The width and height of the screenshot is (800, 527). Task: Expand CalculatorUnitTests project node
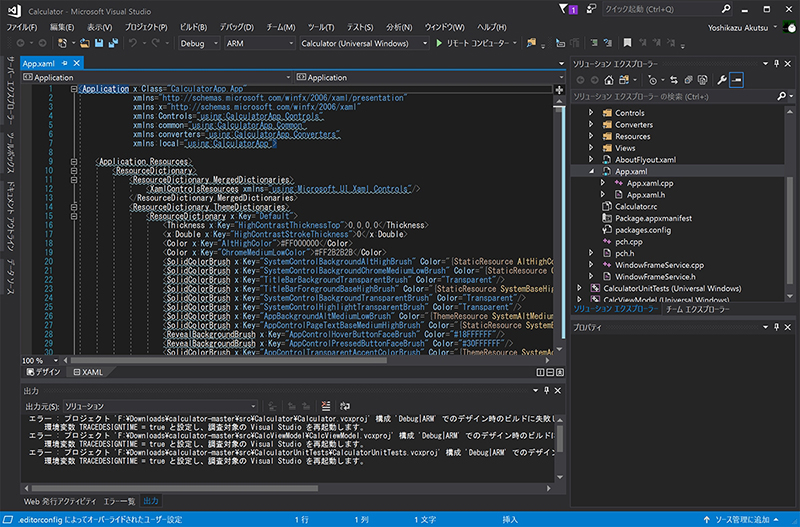579,288
